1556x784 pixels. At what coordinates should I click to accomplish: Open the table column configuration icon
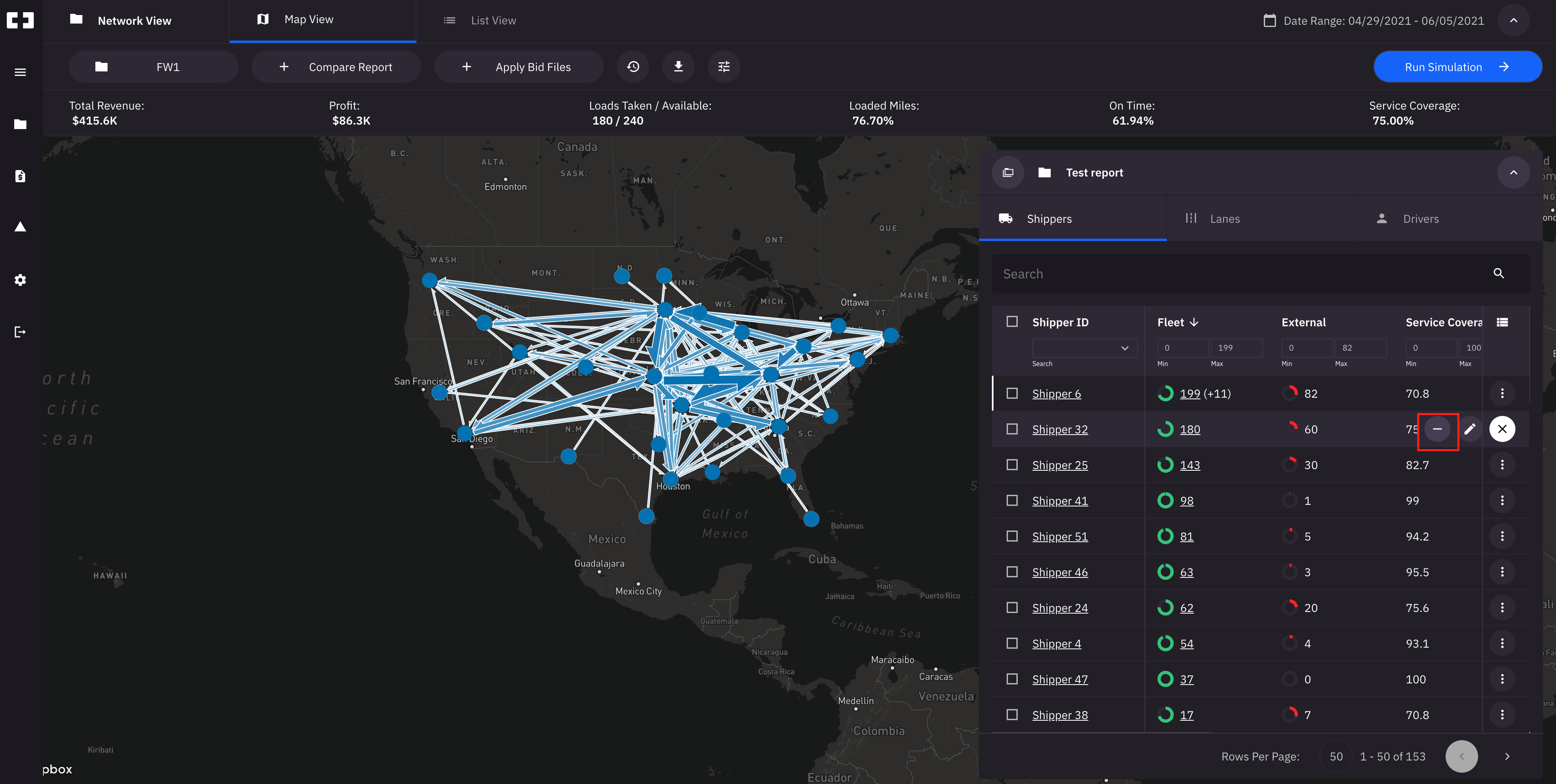point(1502,322)
